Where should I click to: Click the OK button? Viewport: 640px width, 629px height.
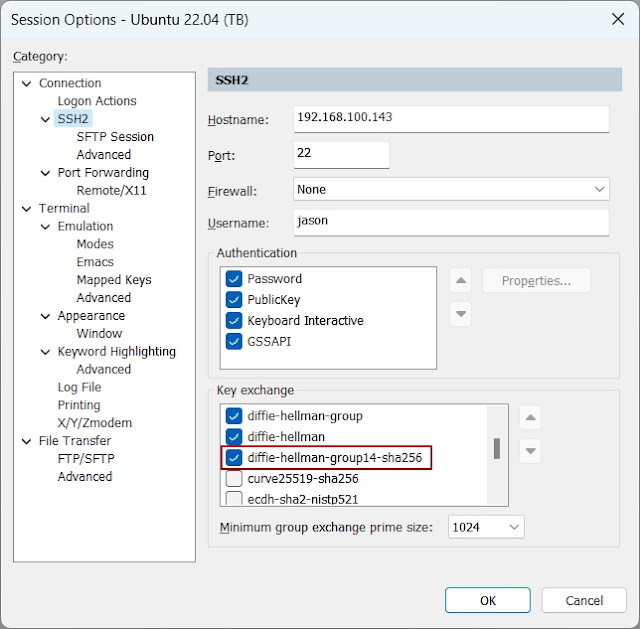coord(488,600)
